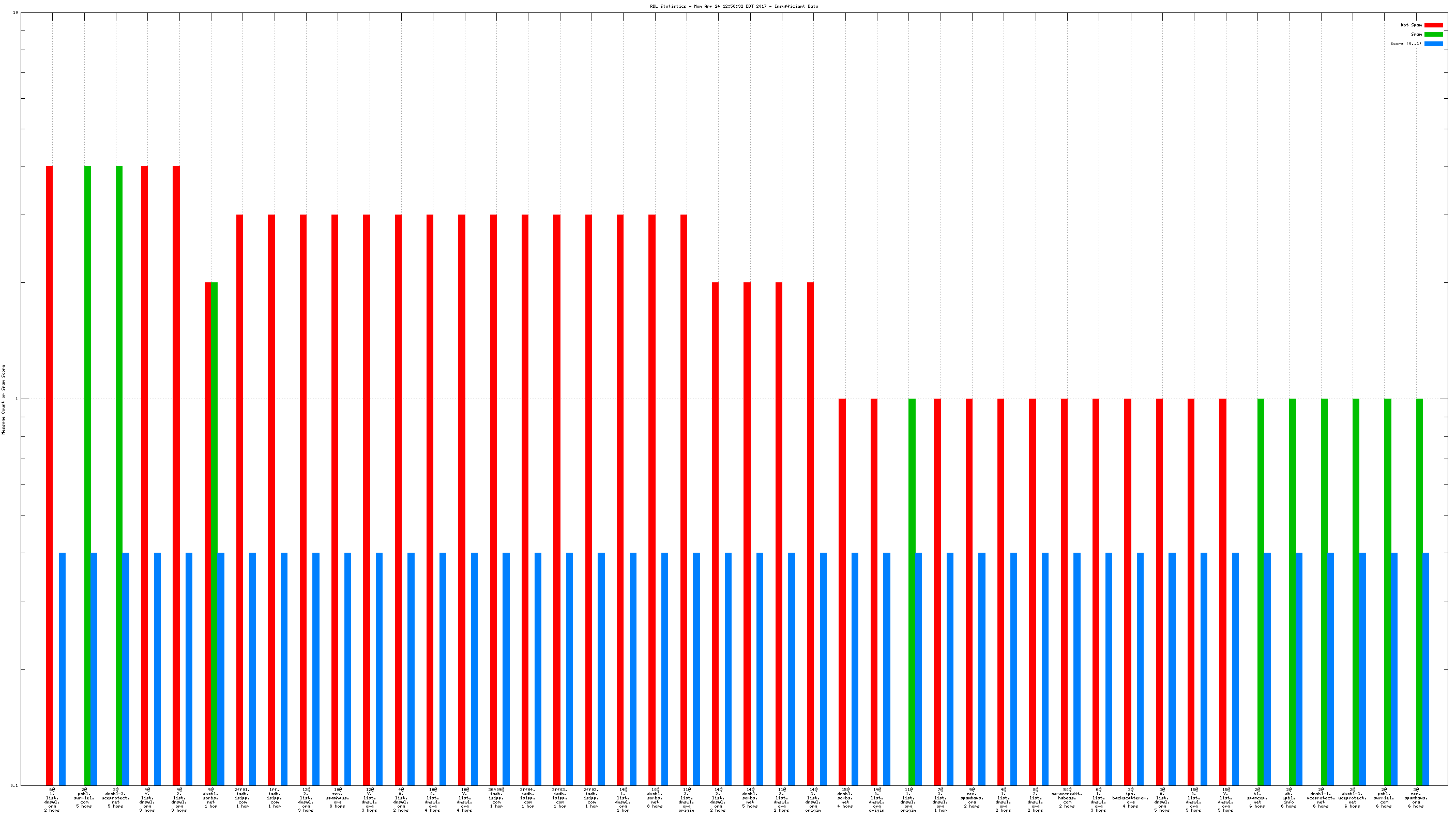Click the green Spam legend swatch

[x=1433, y=35]
